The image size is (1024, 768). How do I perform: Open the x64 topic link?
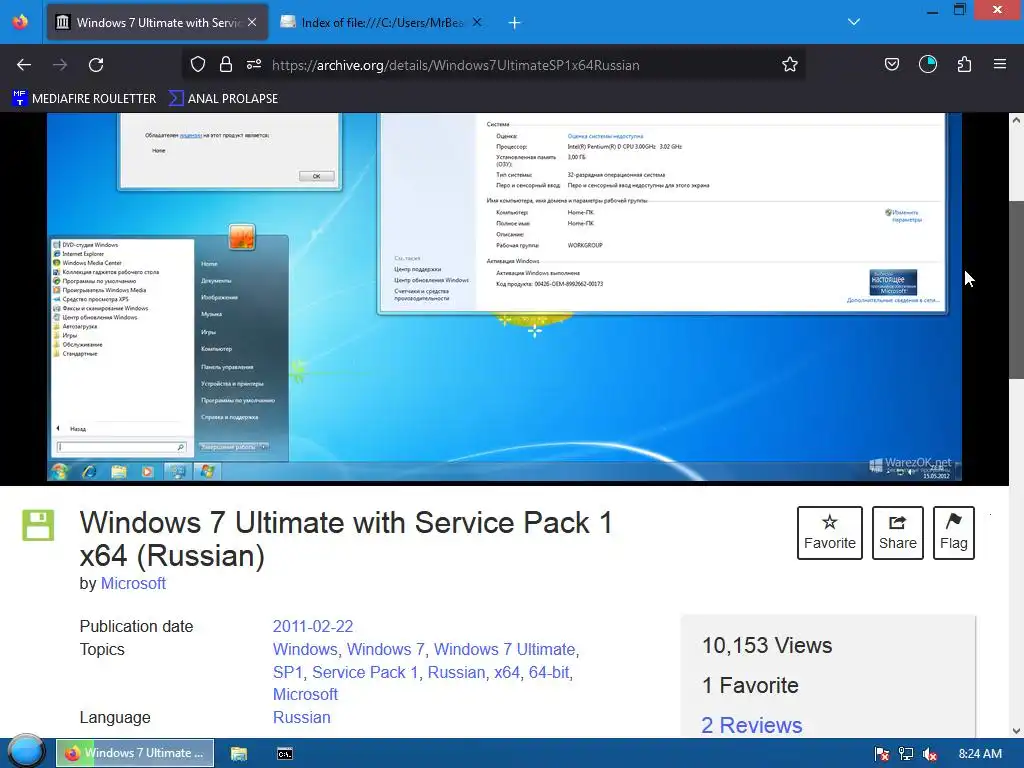[507, 672]
